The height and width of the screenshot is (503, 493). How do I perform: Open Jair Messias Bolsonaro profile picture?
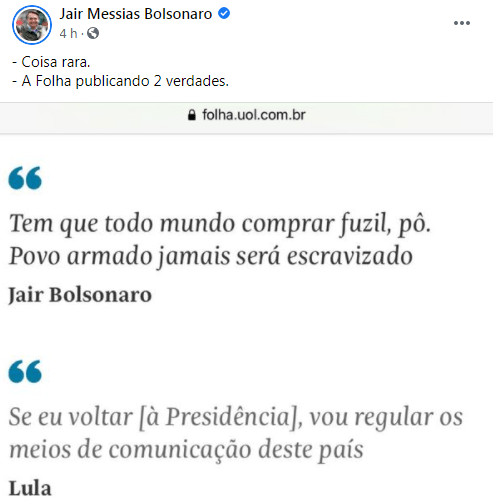[x=32, y=25]
